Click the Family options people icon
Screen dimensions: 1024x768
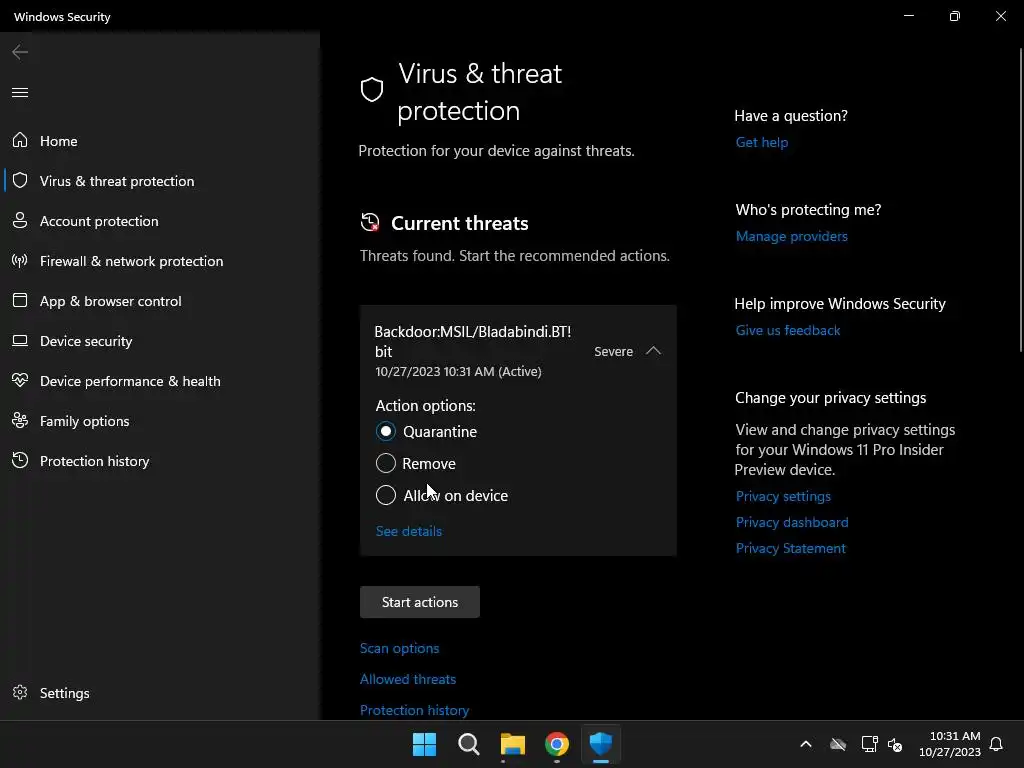20,421
